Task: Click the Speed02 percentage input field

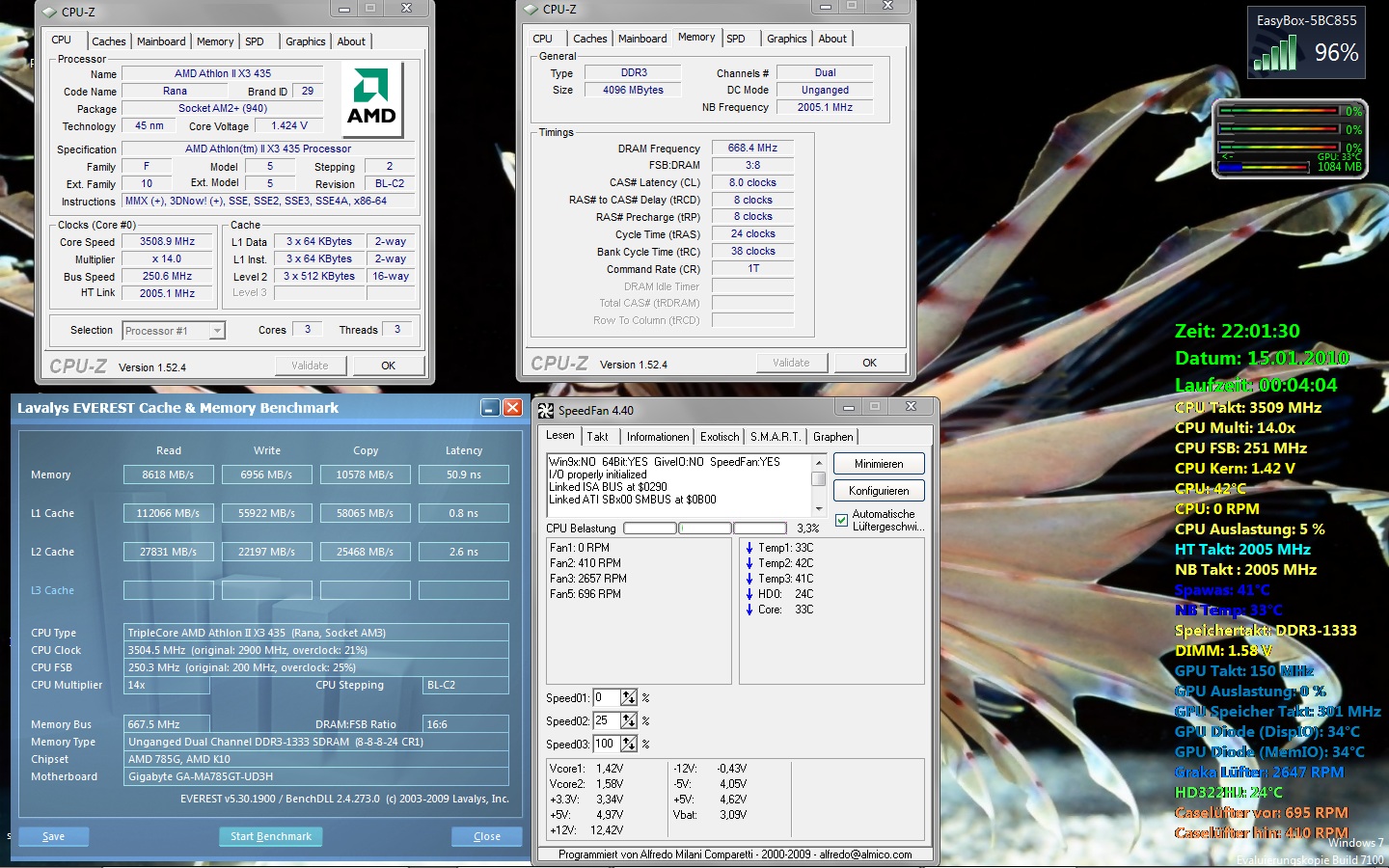Action: (607, 720)
